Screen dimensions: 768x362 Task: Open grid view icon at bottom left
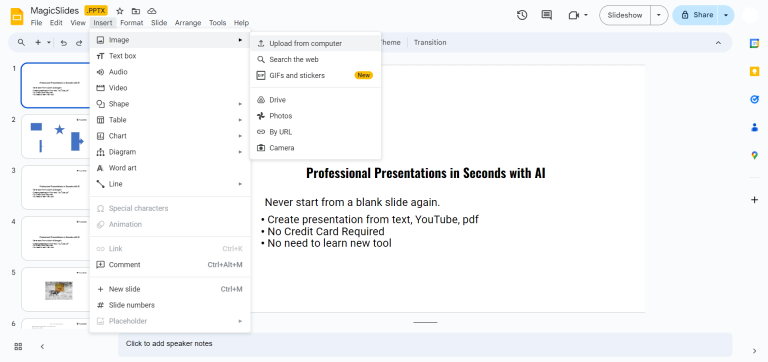coord(18,346)
